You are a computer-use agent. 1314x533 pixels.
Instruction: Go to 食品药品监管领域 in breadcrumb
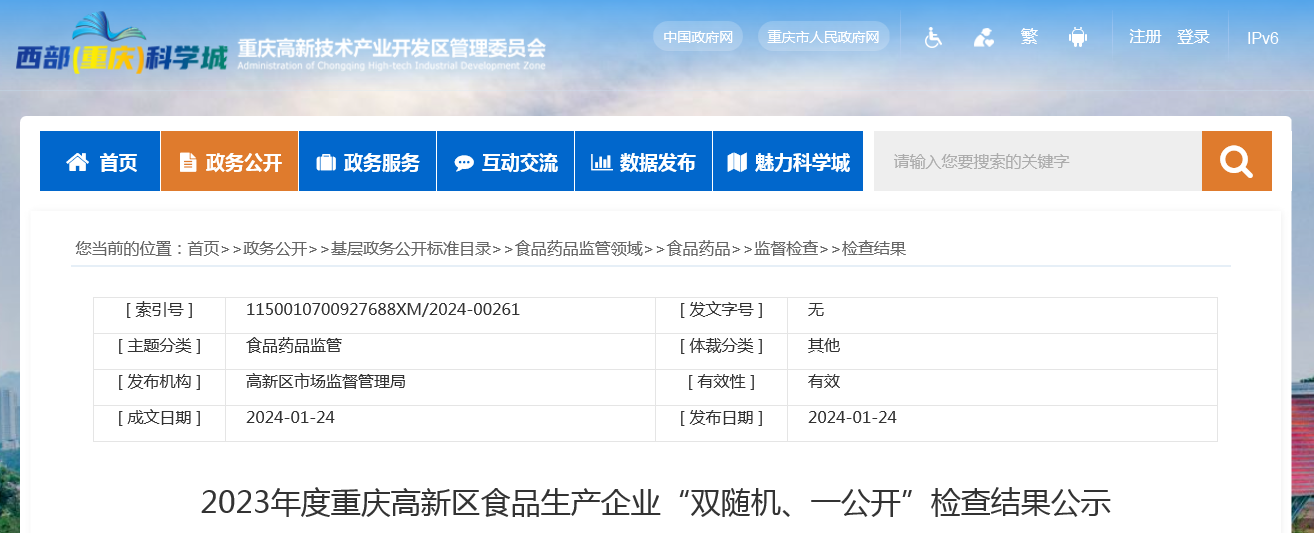click(x=579, y=249)
